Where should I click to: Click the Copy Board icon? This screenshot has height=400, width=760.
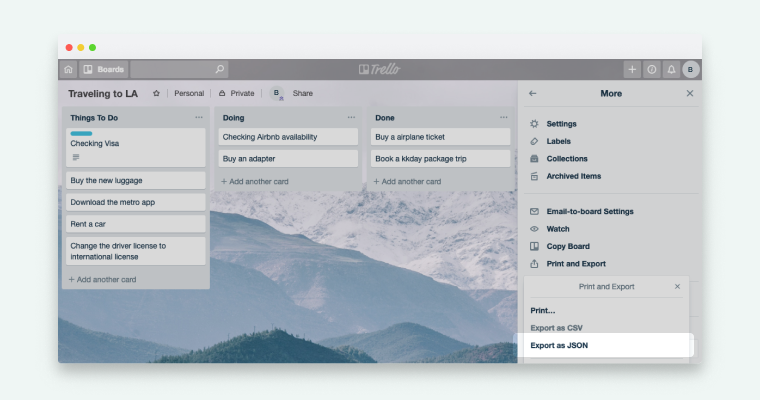point(534,246)
